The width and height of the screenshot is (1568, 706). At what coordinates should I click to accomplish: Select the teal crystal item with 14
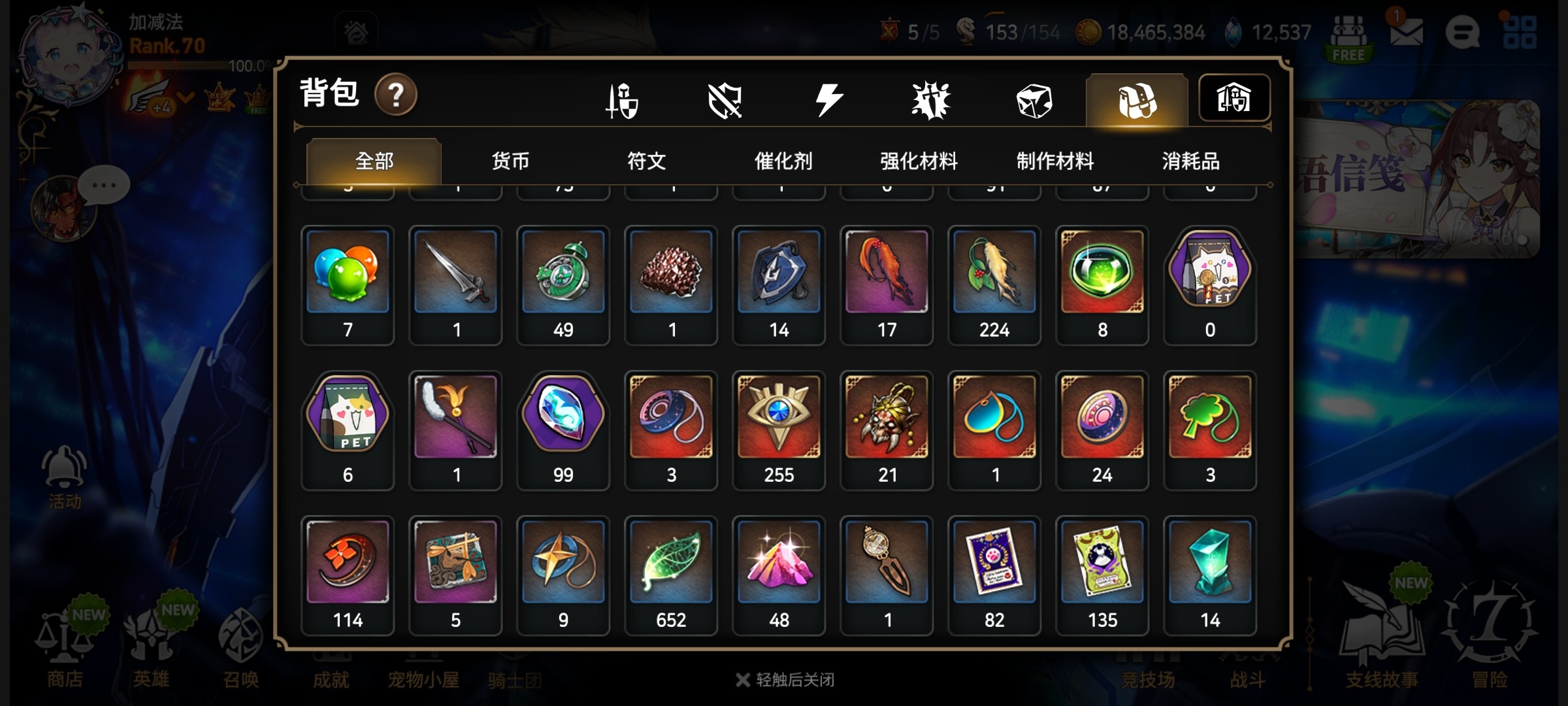point(1210,576)
